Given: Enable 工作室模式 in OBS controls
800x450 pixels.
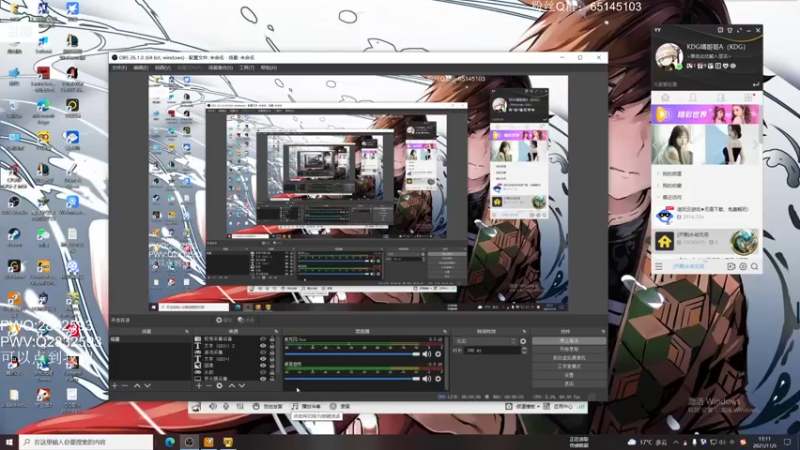Looking at the screenshot, I should pos(569,366).
